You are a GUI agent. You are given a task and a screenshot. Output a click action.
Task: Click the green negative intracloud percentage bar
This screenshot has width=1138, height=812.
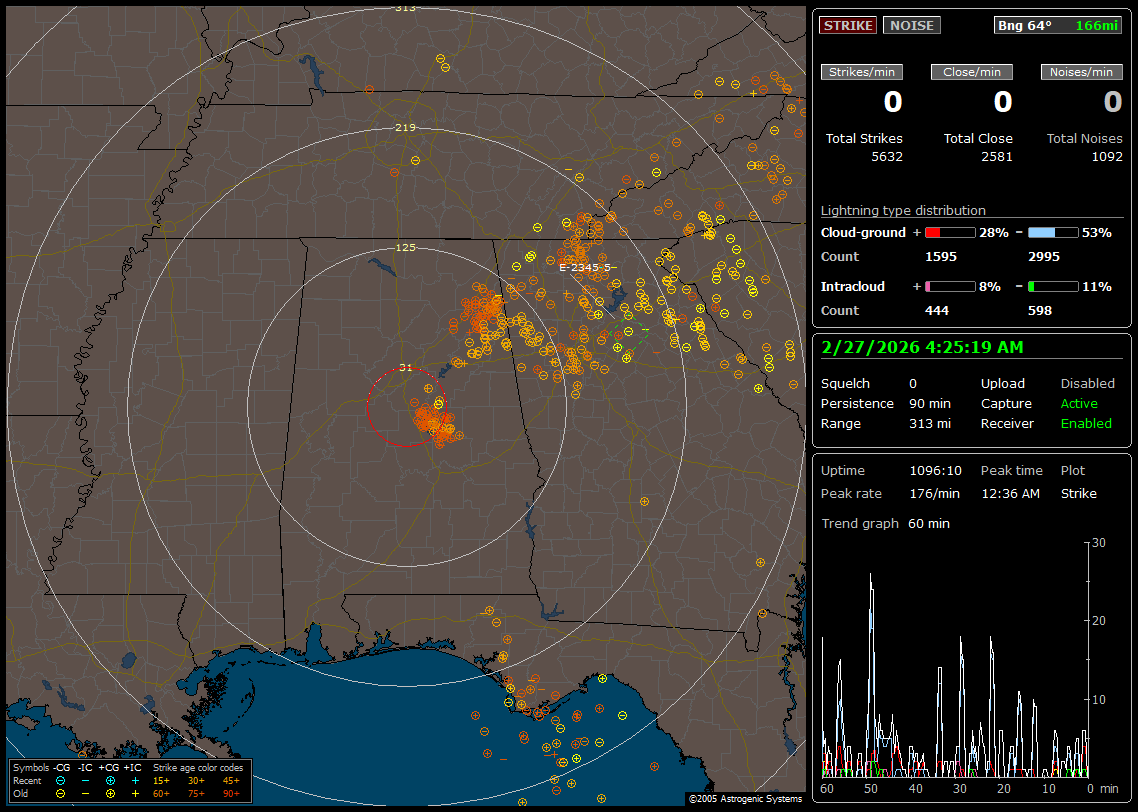tap(1053, 286)
